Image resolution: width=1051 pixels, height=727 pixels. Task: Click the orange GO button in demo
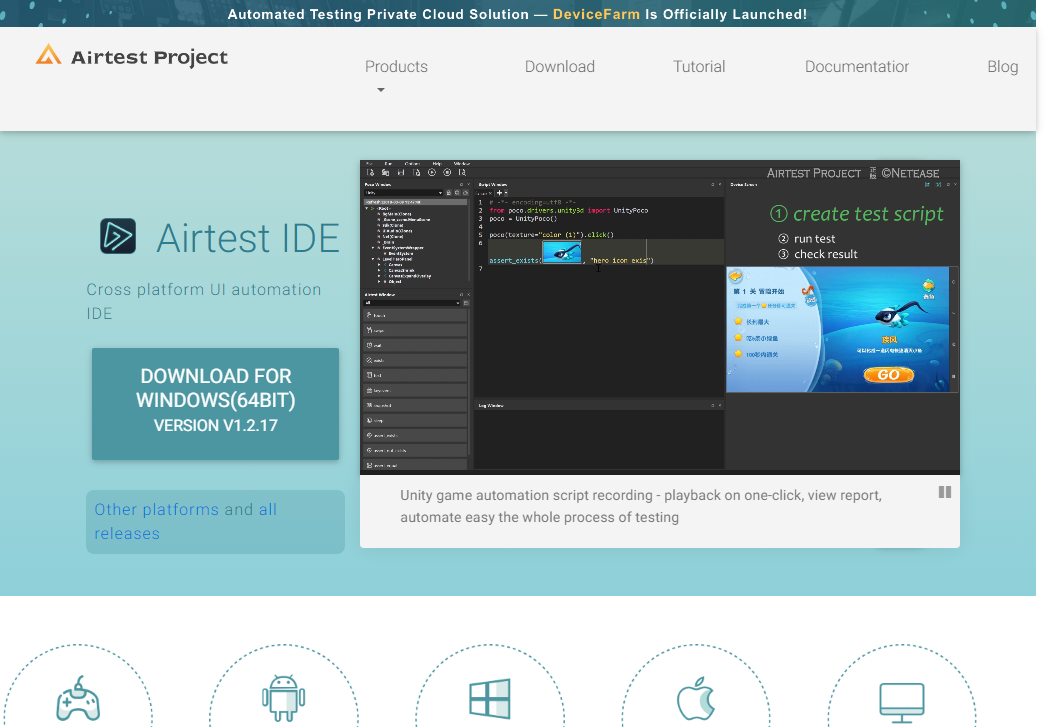pyautogui.click(x=888, y=375)
